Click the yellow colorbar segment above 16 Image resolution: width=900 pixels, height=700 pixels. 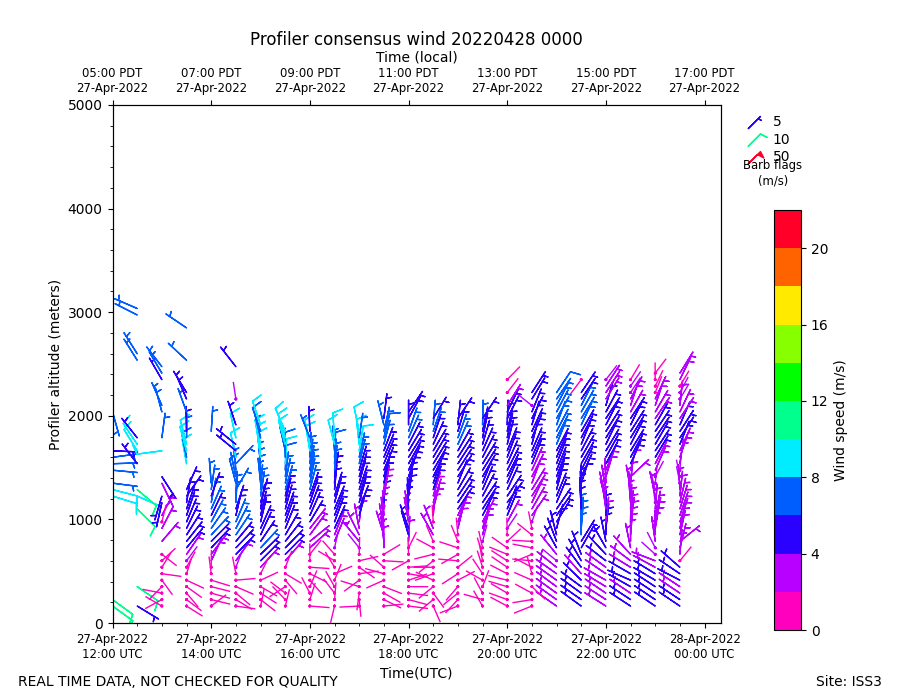(x=788, y=305)
